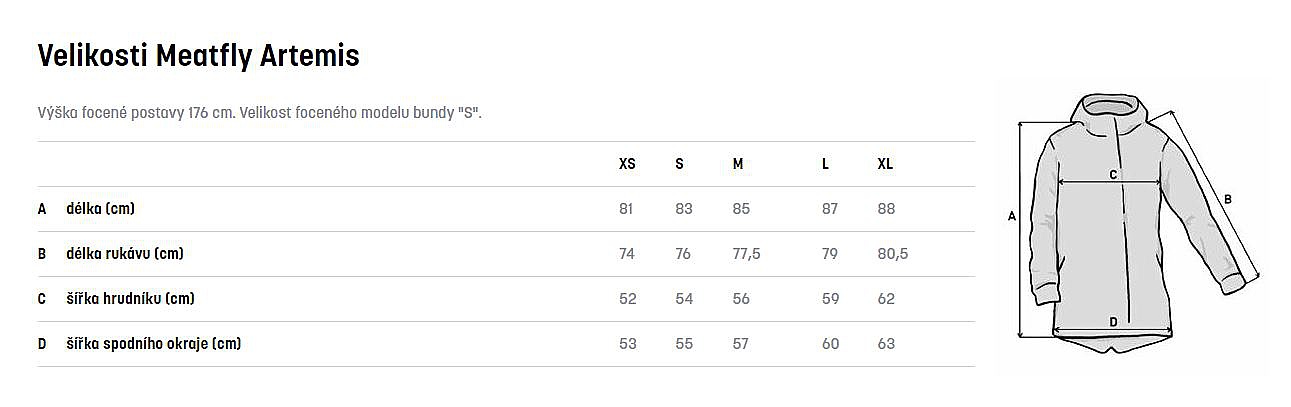
Task: Click the 'délka (cm)' row label
Action: click(100, 209)
